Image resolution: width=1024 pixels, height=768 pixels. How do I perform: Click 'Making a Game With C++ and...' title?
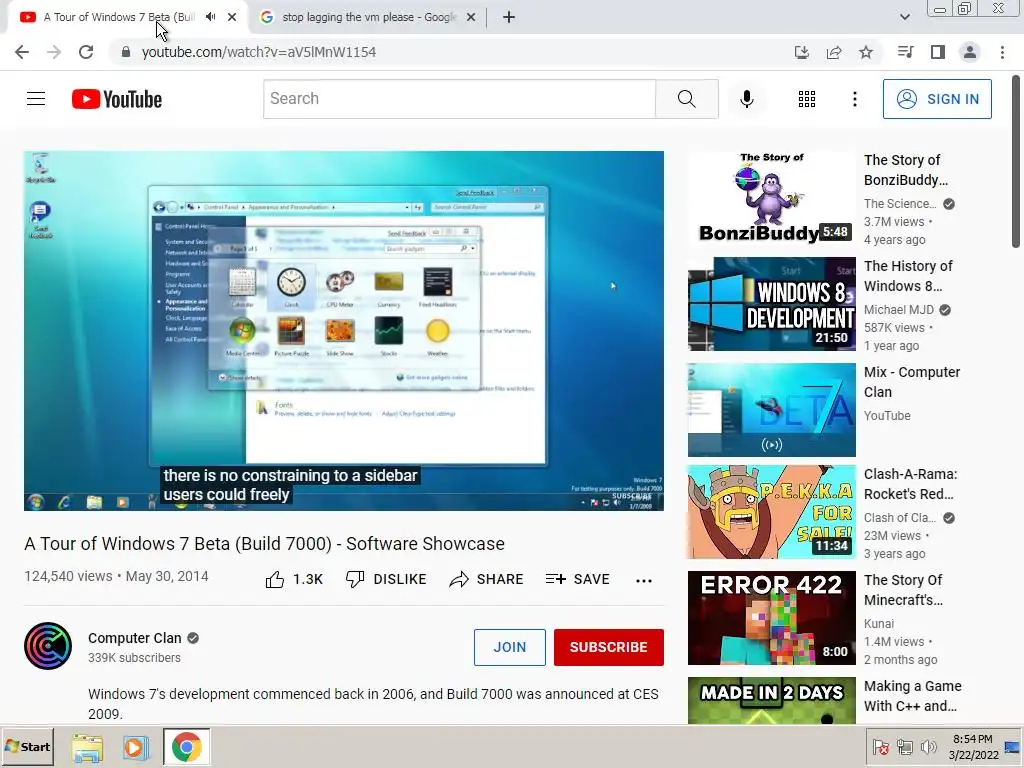tap(912, 696)
